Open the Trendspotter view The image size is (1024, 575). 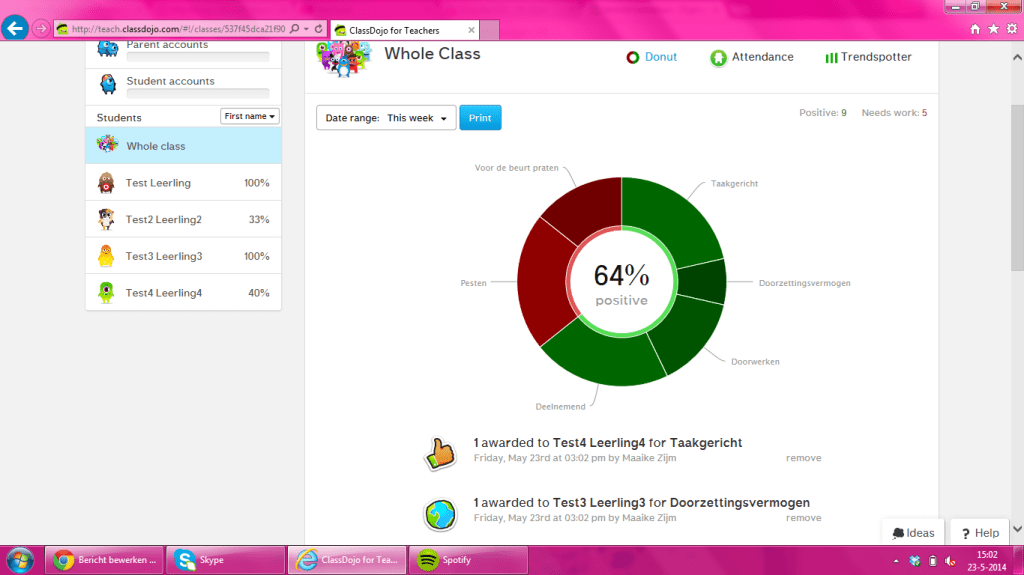point(868,57)
